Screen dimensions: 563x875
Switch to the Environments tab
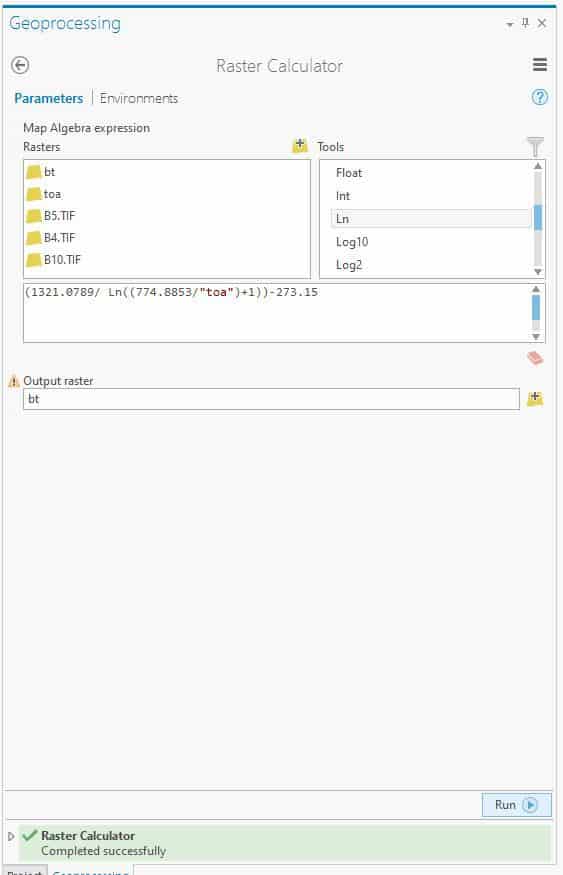[139, 99]
